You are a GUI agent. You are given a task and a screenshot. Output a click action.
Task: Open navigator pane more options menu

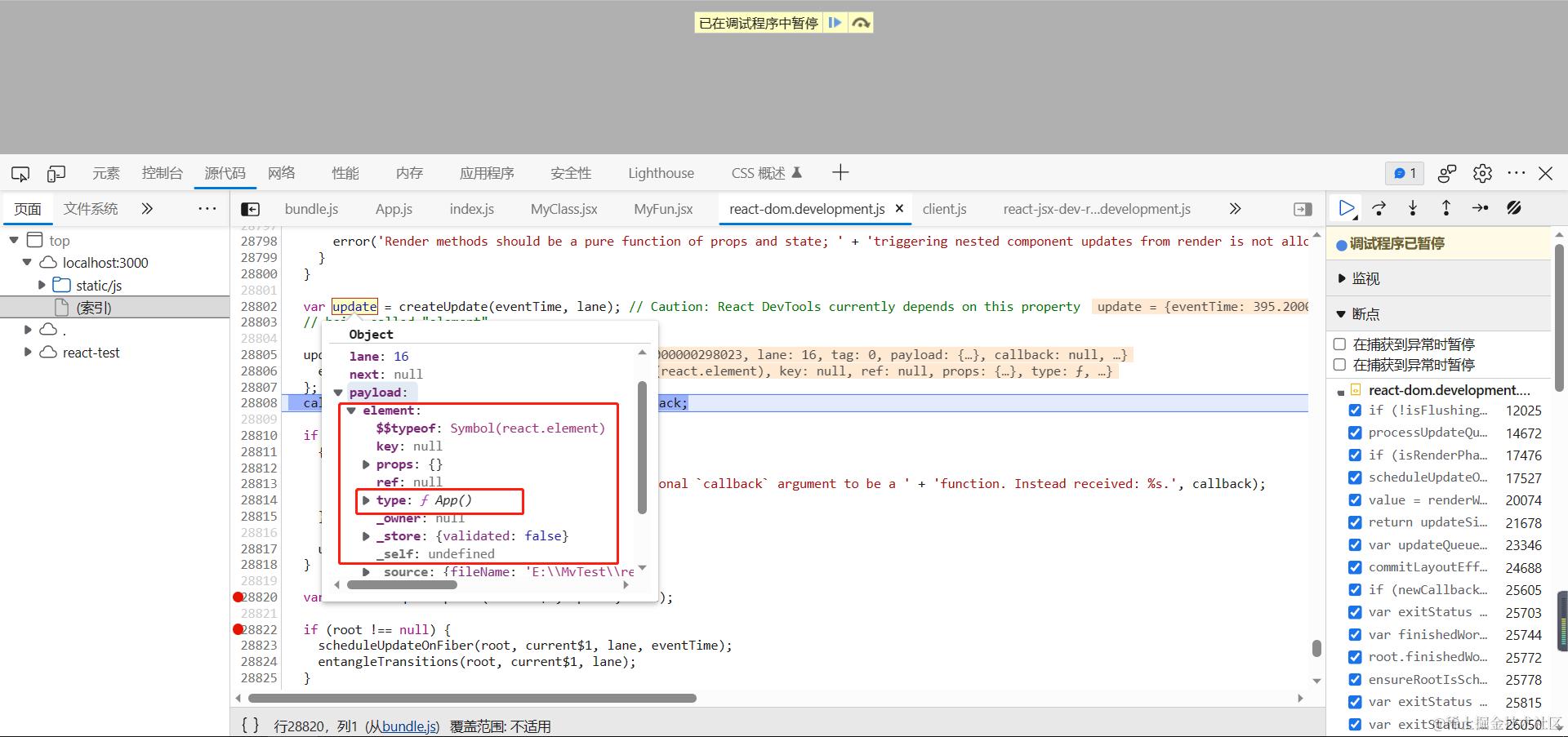tap(207, 209)
